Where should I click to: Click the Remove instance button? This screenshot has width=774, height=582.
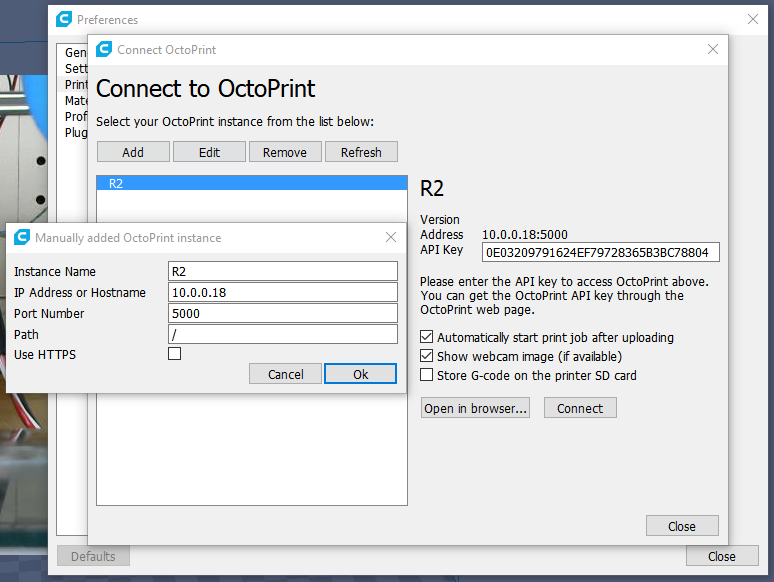point(285,152)
